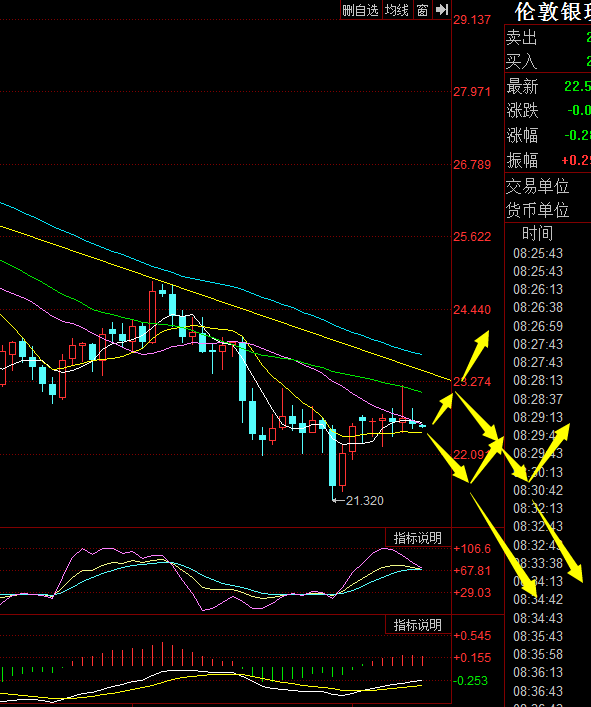This screenshot has height=707, width=591.
Task: Select the 08:35:58 tick row
Action: tap(538, 655)
